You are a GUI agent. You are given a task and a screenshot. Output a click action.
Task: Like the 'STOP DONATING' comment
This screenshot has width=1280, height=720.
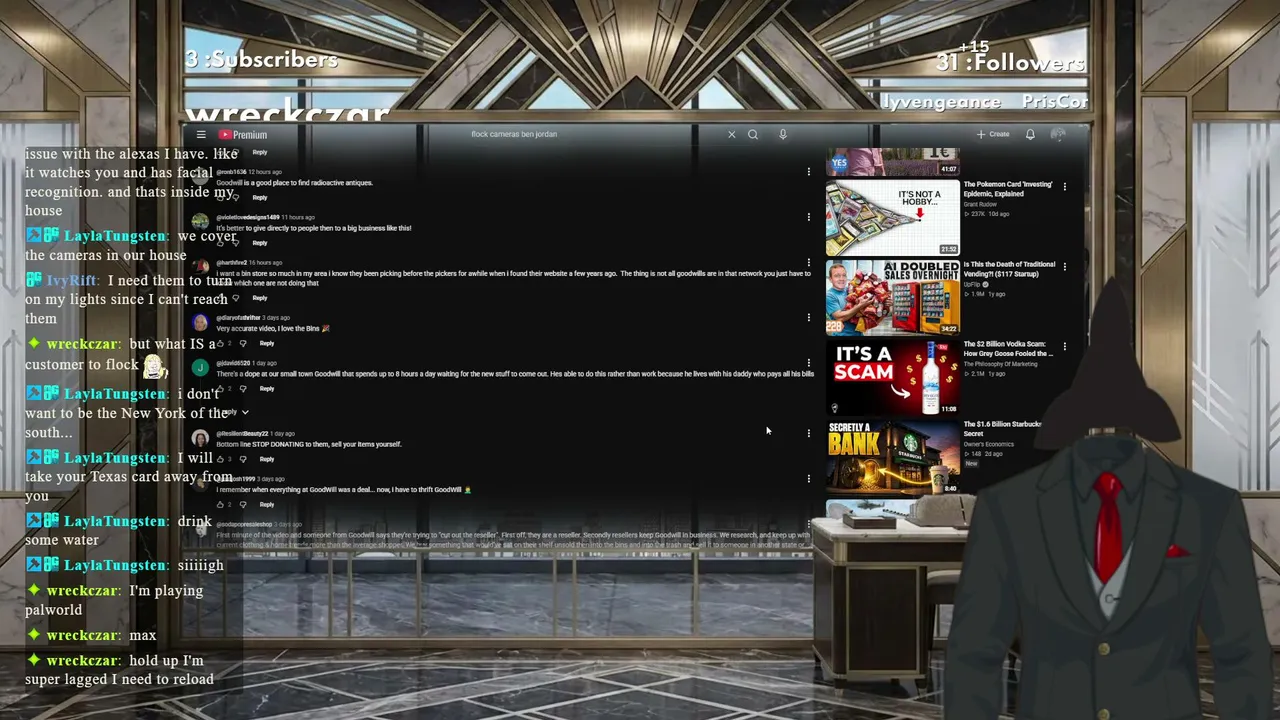coord(220,459)
